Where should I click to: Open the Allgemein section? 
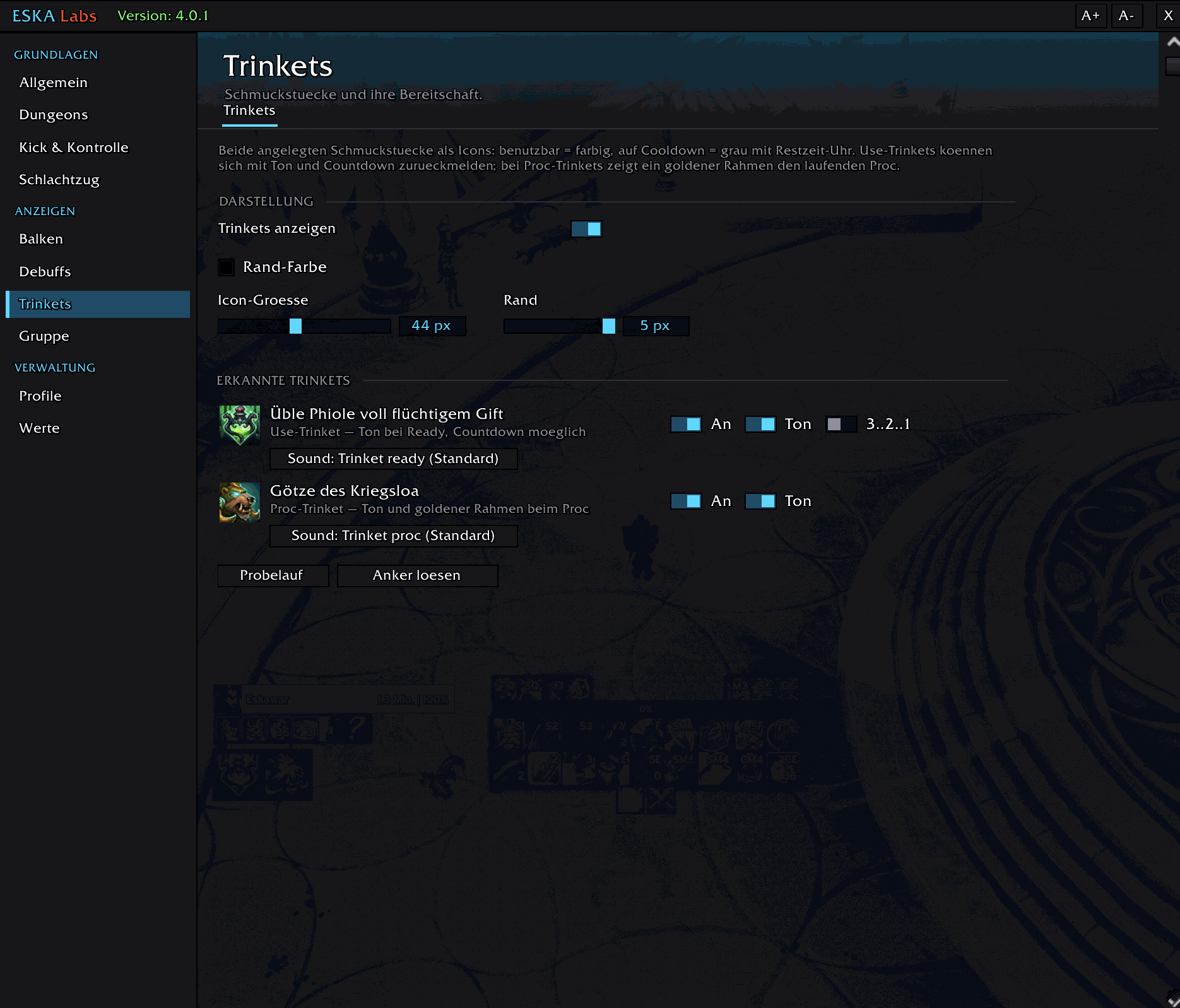pos(98,83)
